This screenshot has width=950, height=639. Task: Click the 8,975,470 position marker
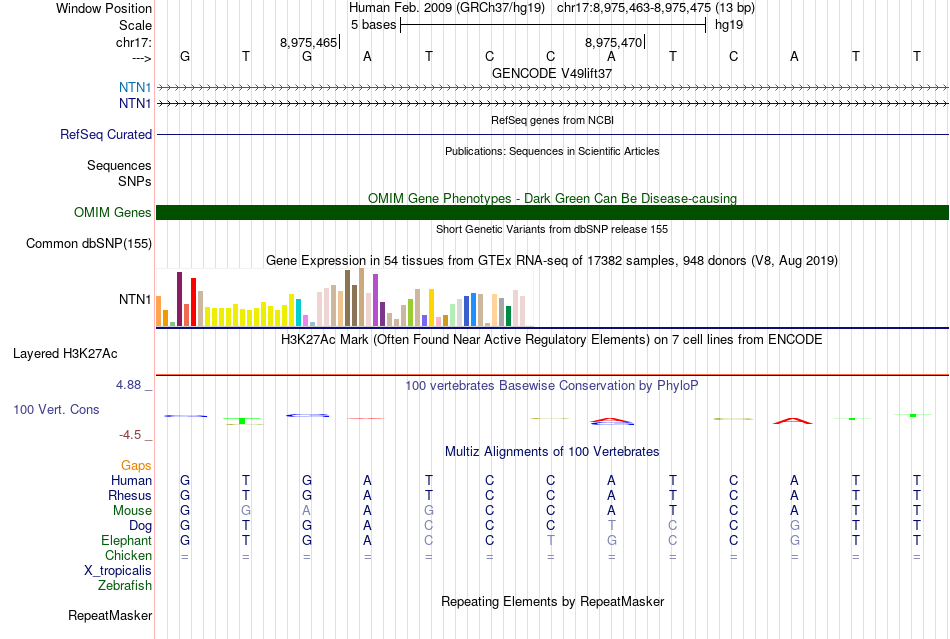pyautogui.click(x=613, y=42)
